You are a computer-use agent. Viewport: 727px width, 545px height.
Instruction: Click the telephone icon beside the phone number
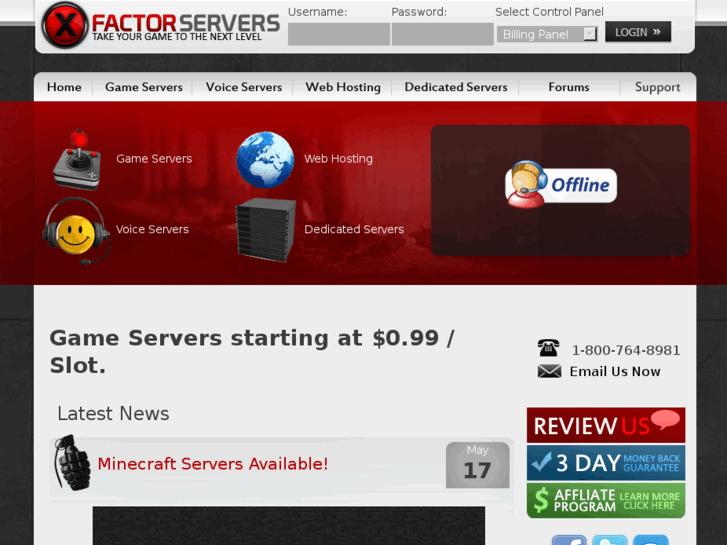tap(548, 348)
